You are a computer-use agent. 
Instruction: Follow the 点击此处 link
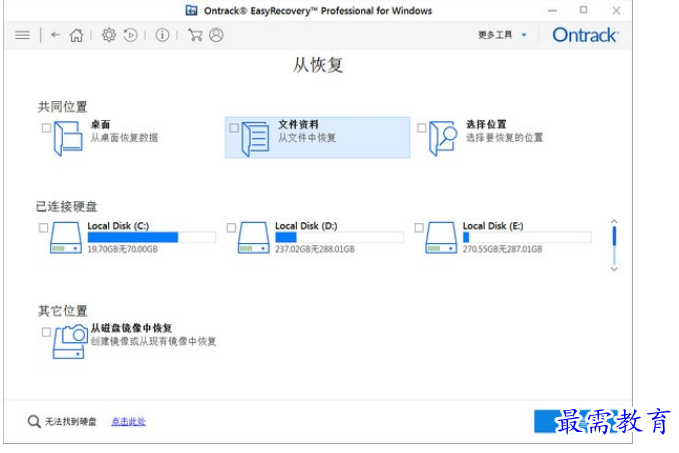(x=129, y=421)
